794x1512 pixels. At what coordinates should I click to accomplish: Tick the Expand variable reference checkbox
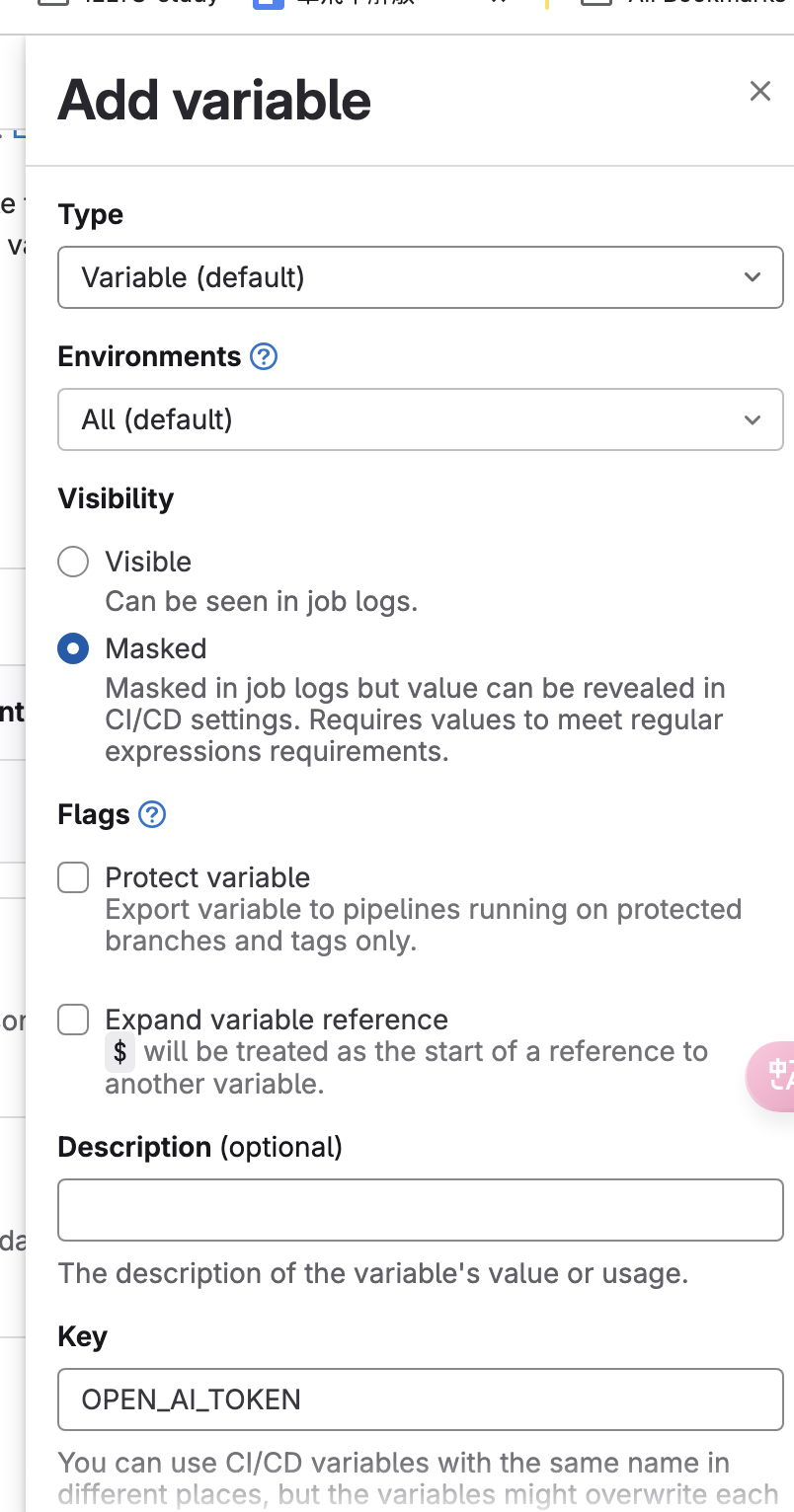pos(73,1020)
